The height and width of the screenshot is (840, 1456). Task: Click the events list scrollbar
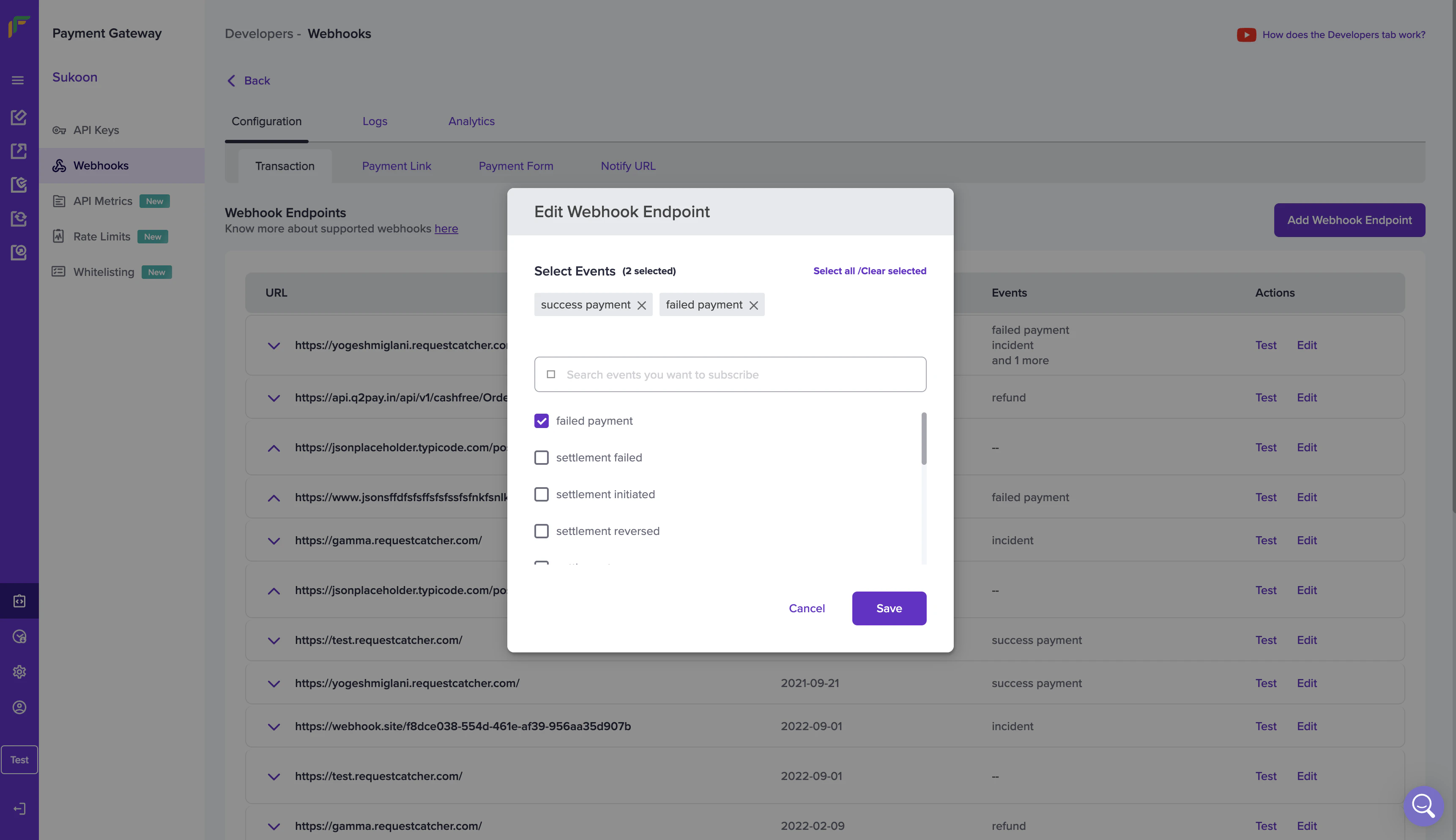(923, 439)
